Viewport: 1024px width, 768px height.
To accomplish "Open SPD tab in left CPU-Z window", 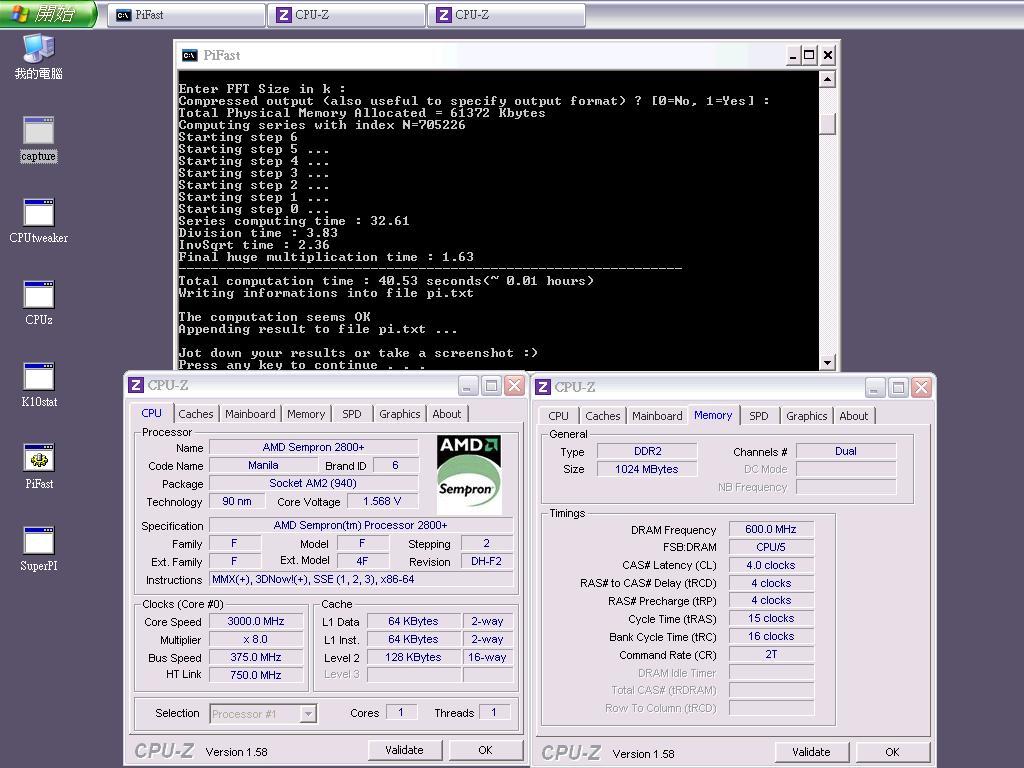I will (351, 414).
